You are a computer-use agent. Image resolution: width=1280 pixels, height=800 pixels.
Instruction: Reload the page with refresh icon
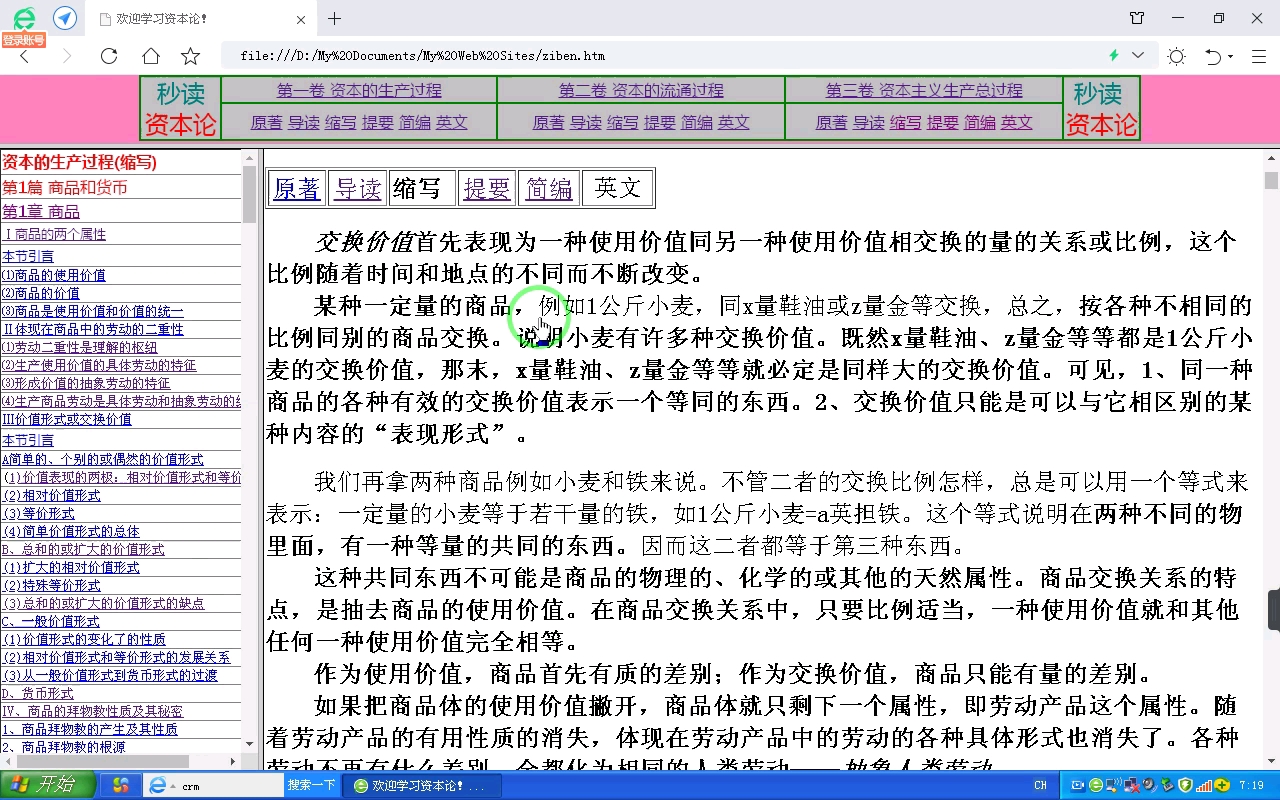[109, 56]
